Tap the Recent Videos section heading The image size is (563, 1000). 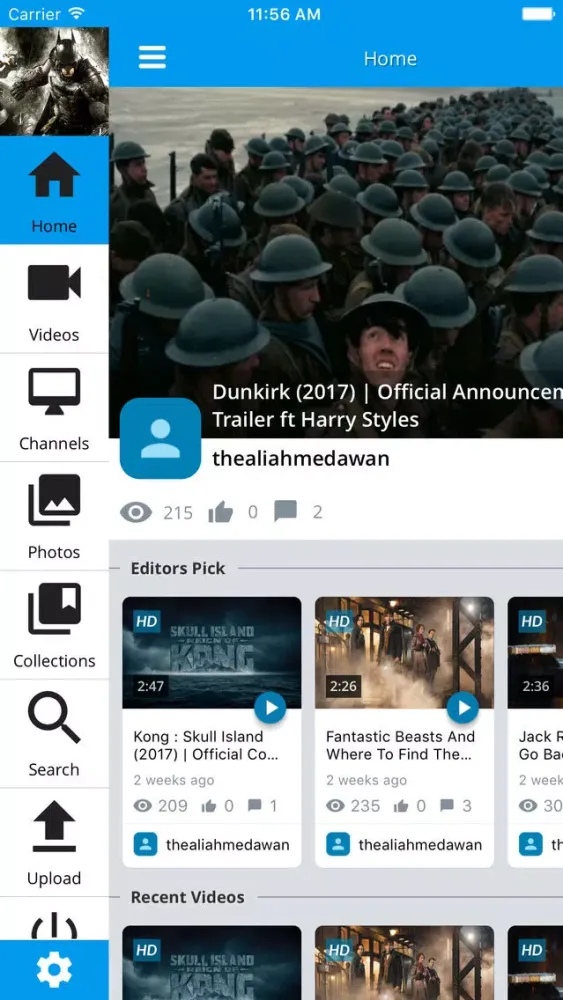pos(187,897)
